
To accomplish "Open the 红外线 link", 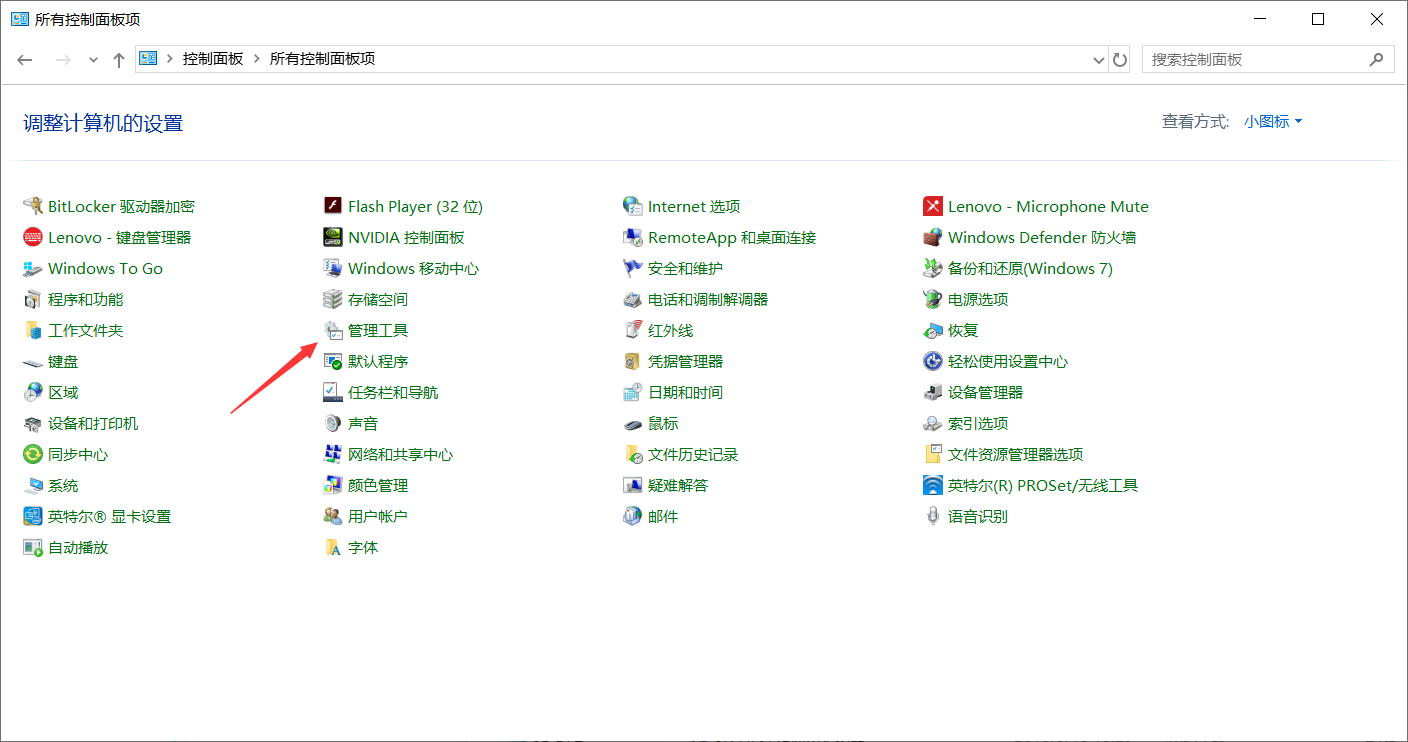I will click(x=670, y=330).
